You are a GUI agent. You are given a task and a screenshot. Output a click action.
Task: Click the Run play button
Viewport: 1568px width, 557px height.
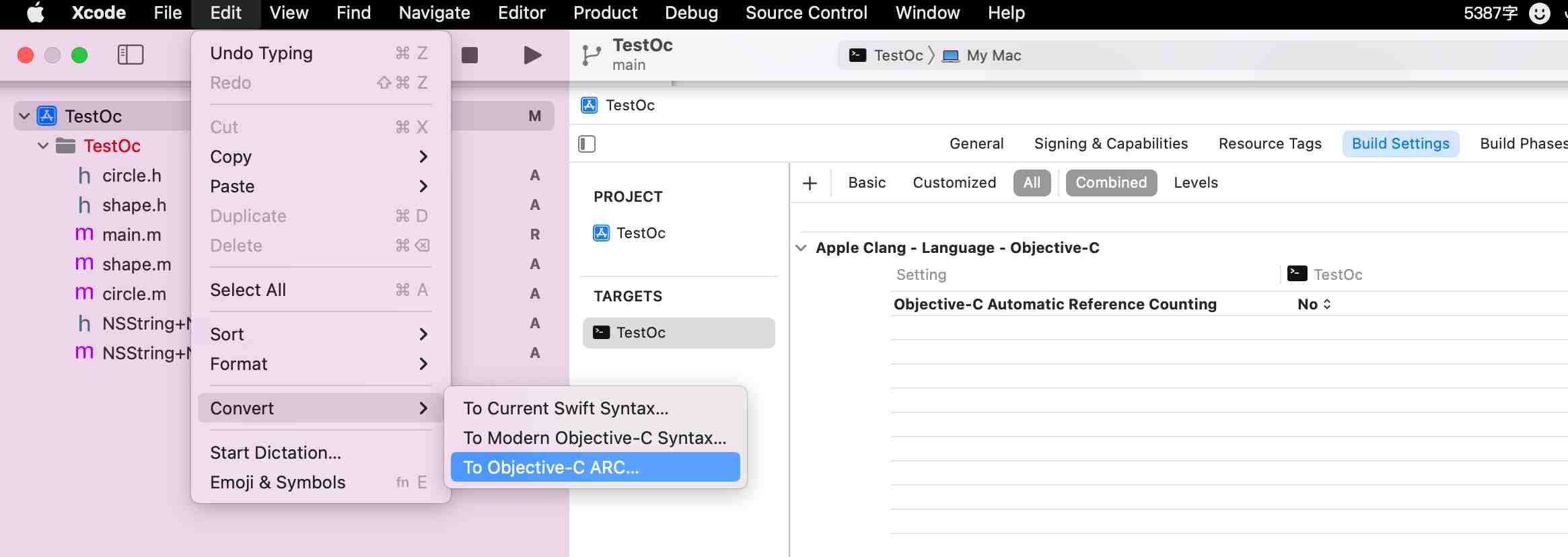click(x=532, y=55)
